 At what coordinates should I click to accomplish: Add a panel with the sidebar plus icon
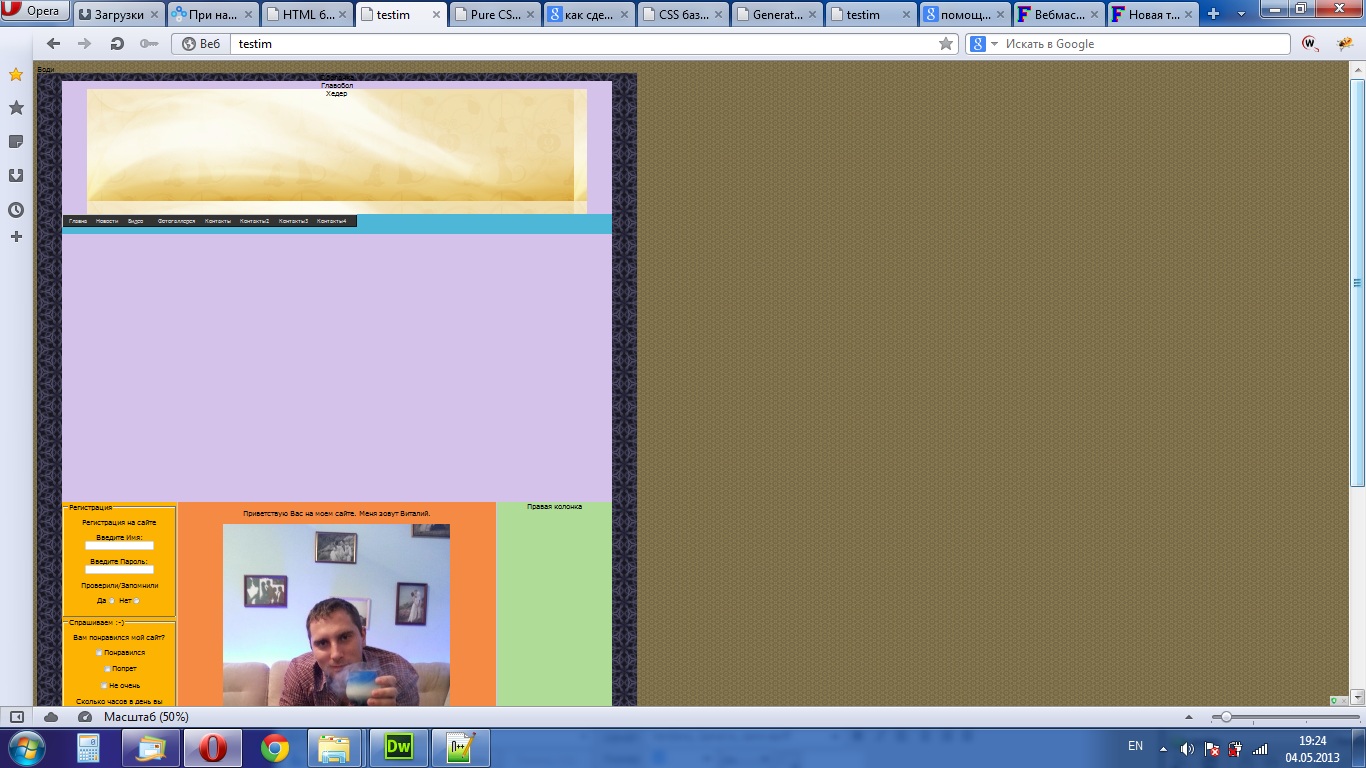pos(16,237)
